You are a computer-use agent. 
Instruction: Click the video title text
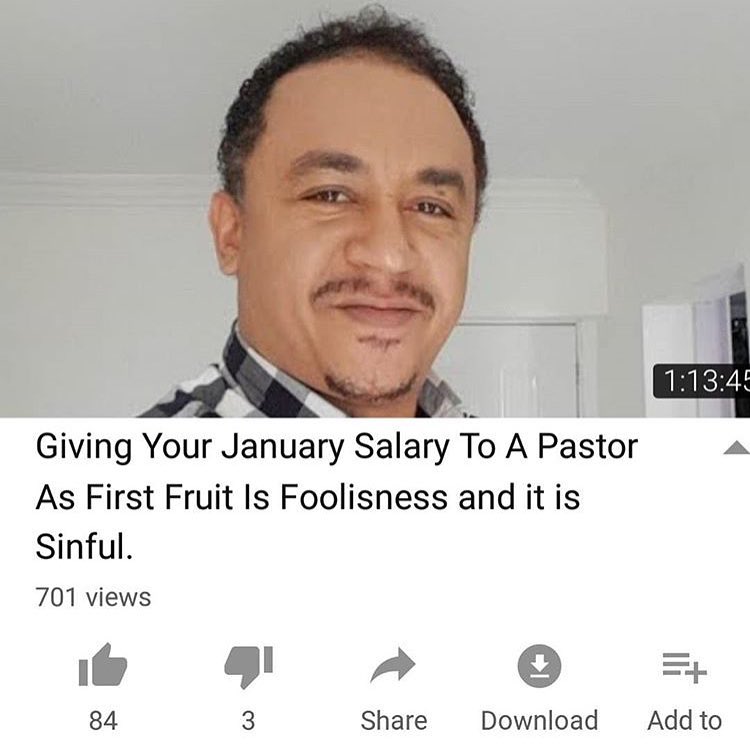point(337,496)
